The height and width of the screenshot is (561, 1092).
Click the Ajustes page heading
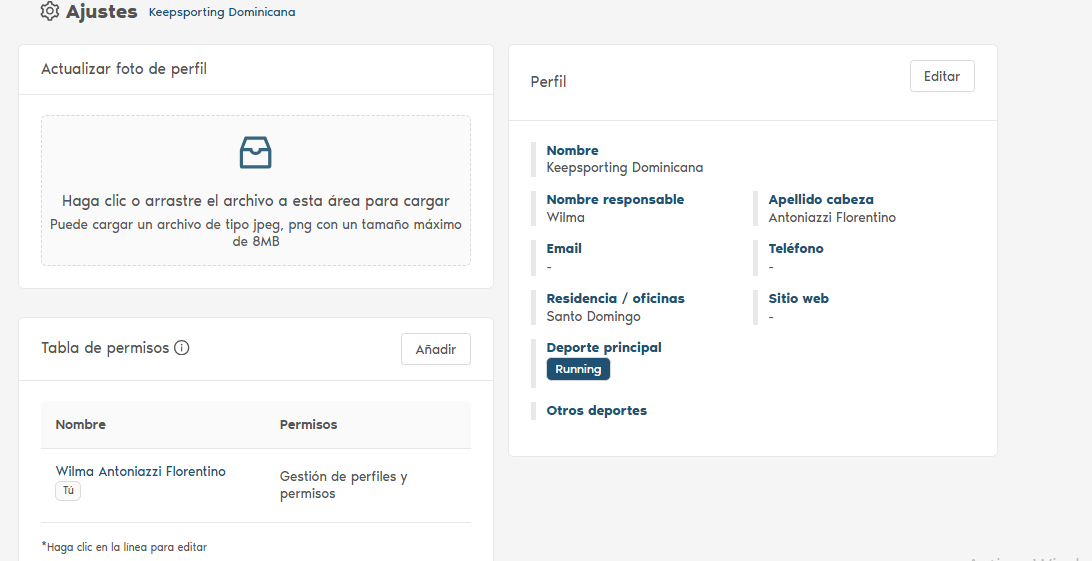pyautogui.click(x=101, y=12)
